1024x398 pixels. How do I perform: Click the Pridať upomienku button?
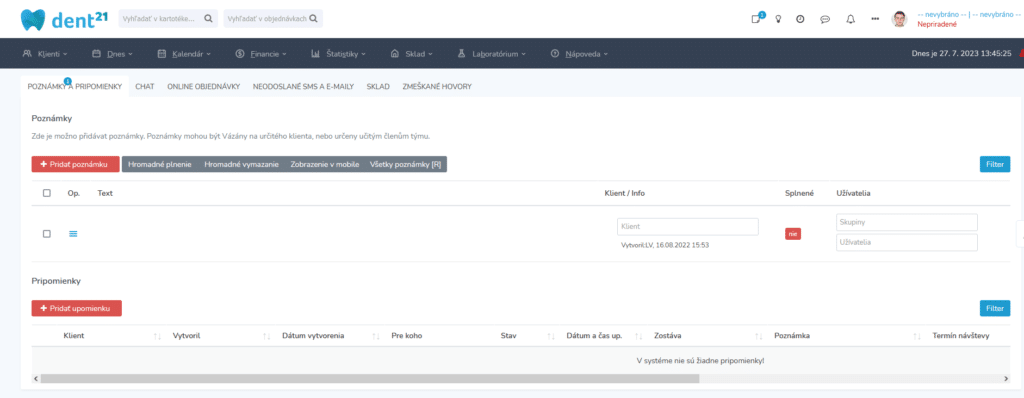pos(76,308)
